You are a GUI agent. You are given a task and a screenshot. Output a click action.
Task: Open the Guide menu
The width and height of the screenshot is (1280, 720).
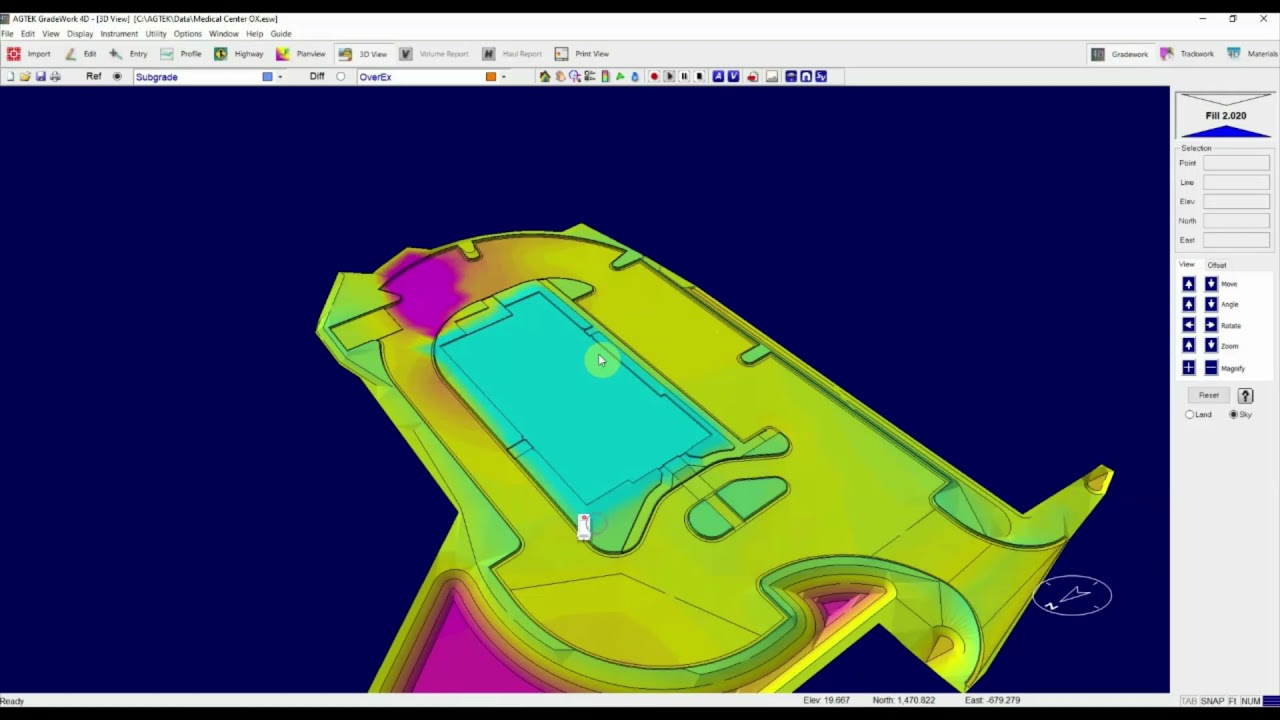click(x=281, y=34)
